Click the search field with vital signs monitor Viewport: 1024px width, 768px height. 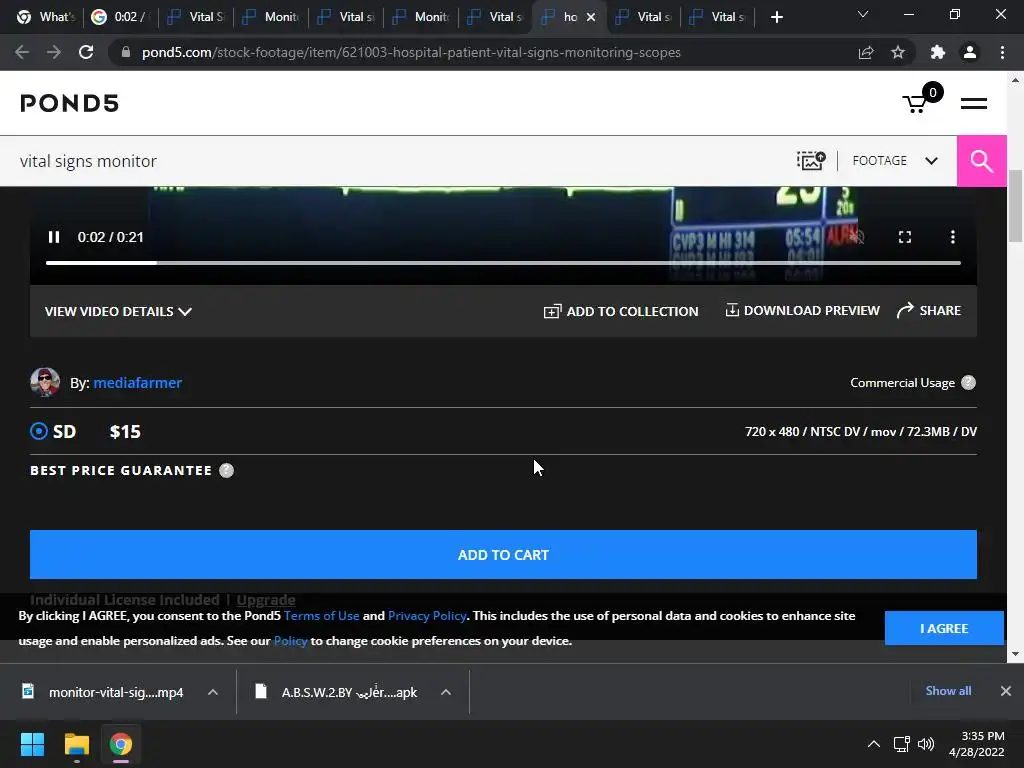click(x=392, y=161)
